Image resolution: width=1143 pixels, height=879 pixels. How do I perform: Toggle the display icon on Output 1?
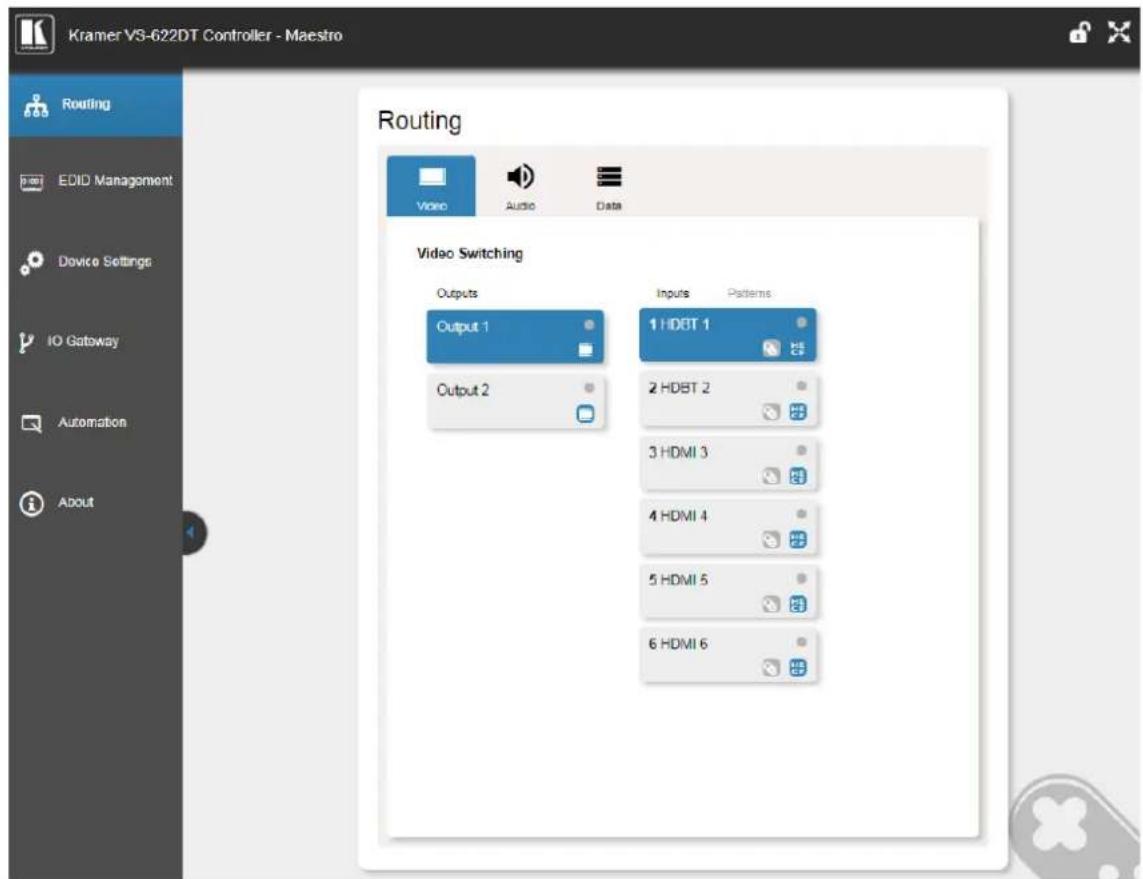(585, 350)
